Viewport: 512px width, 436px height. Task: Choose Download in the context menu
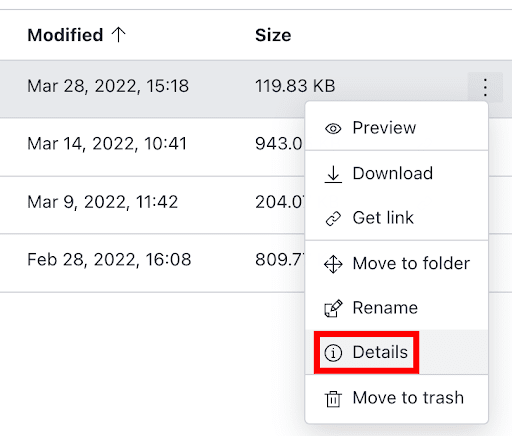point(397,173)
